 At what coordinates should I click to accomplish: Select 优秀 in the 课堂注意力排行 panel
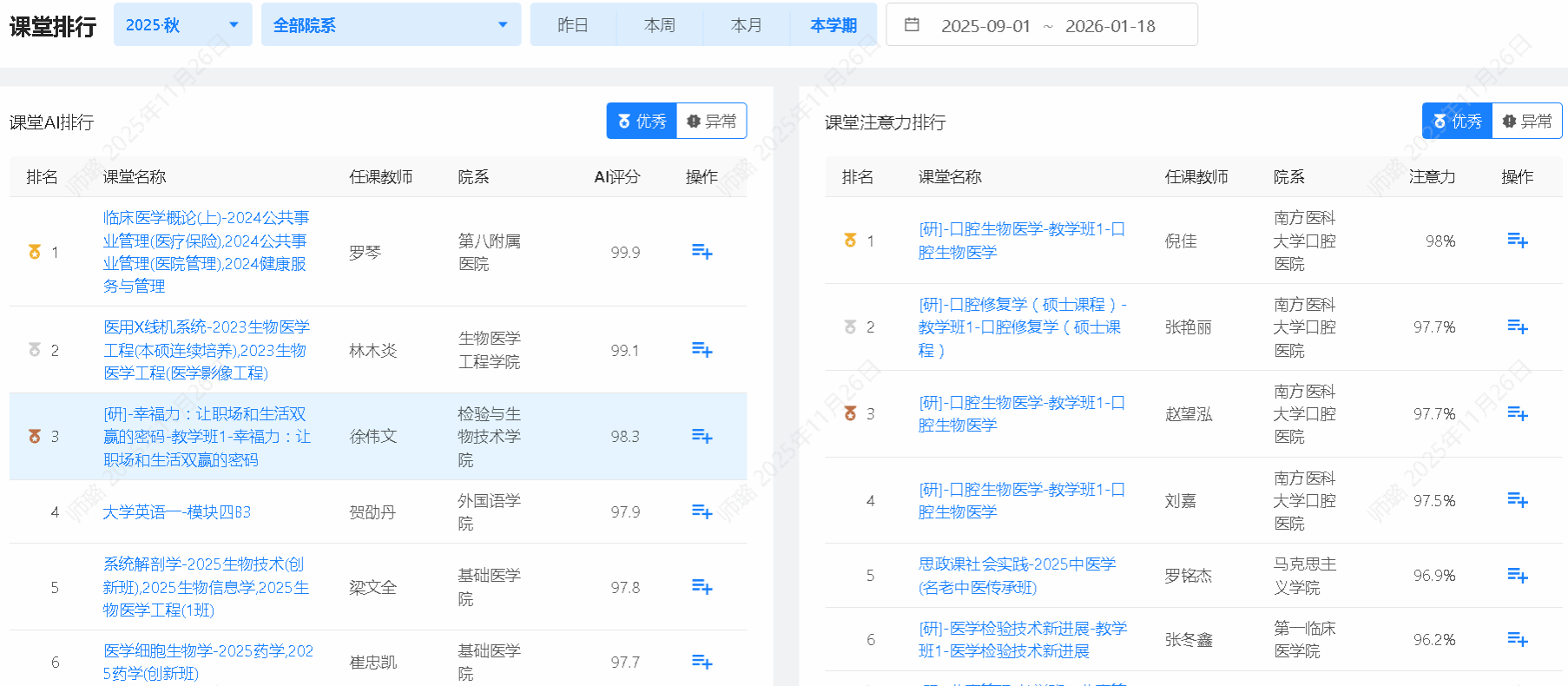[x=1457, y=122]
